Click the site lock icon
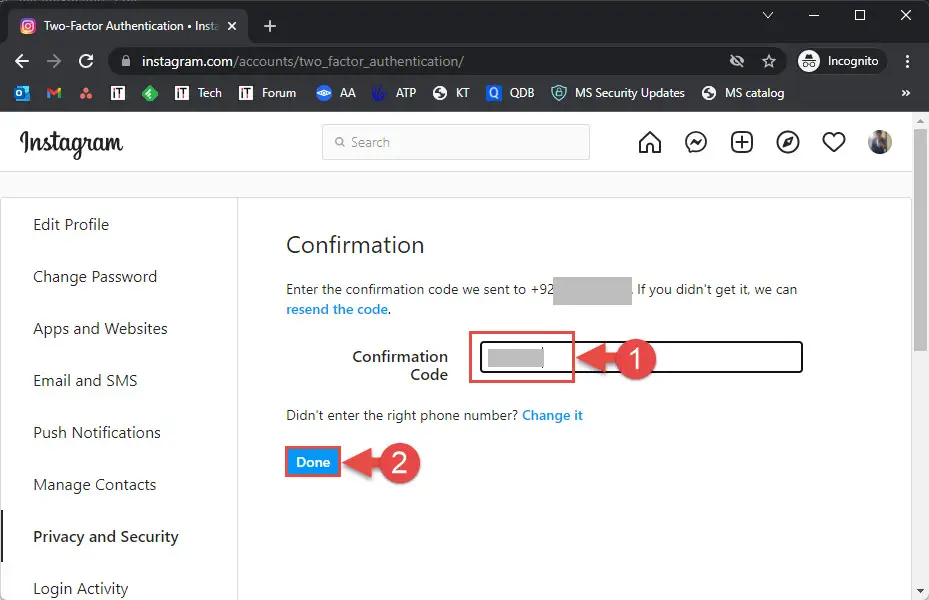Image resolution: width=929 pixels, height=600 pixels. pyautogui.click(x=125, y=61)
